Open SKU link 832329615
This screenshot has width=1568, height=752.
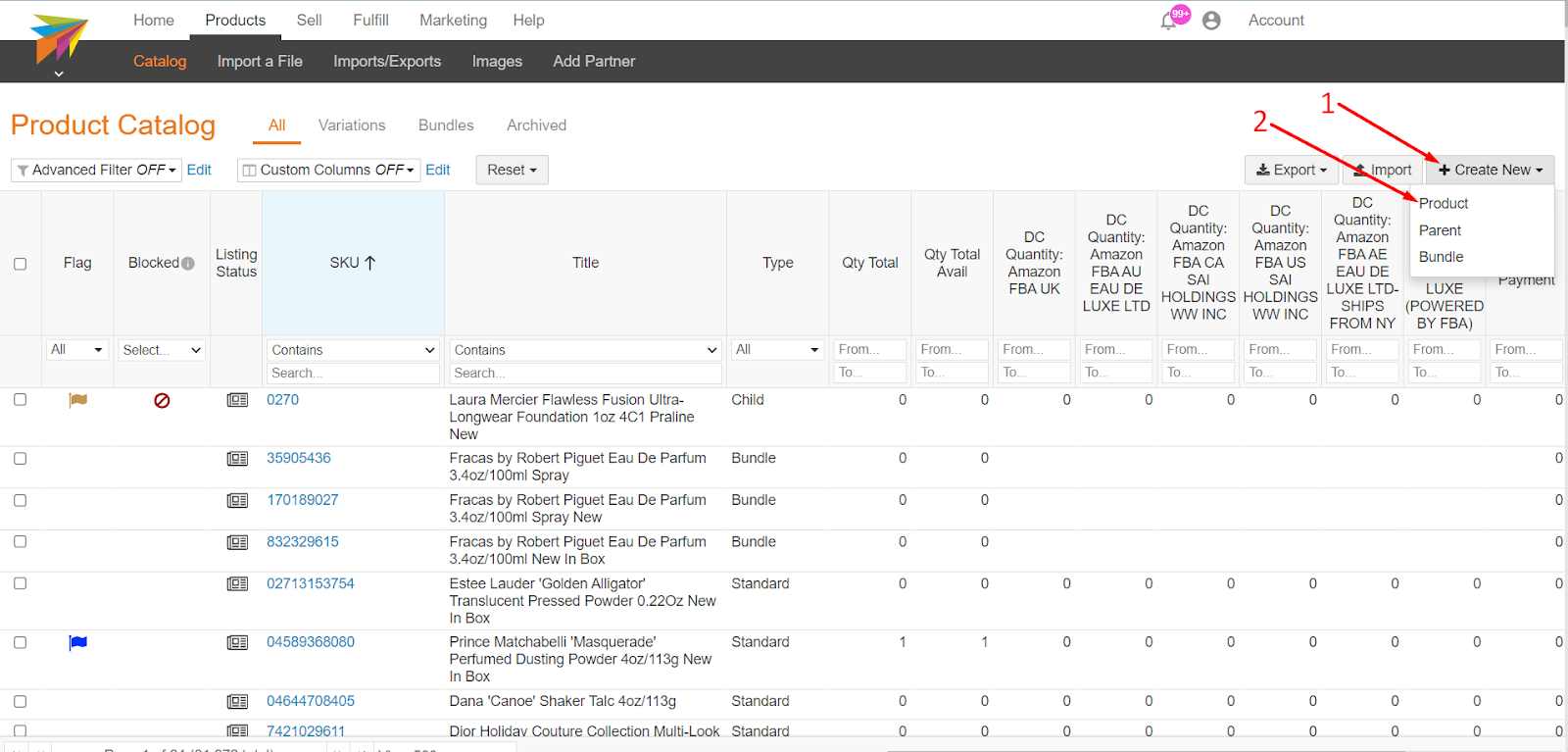click(303, 542)
